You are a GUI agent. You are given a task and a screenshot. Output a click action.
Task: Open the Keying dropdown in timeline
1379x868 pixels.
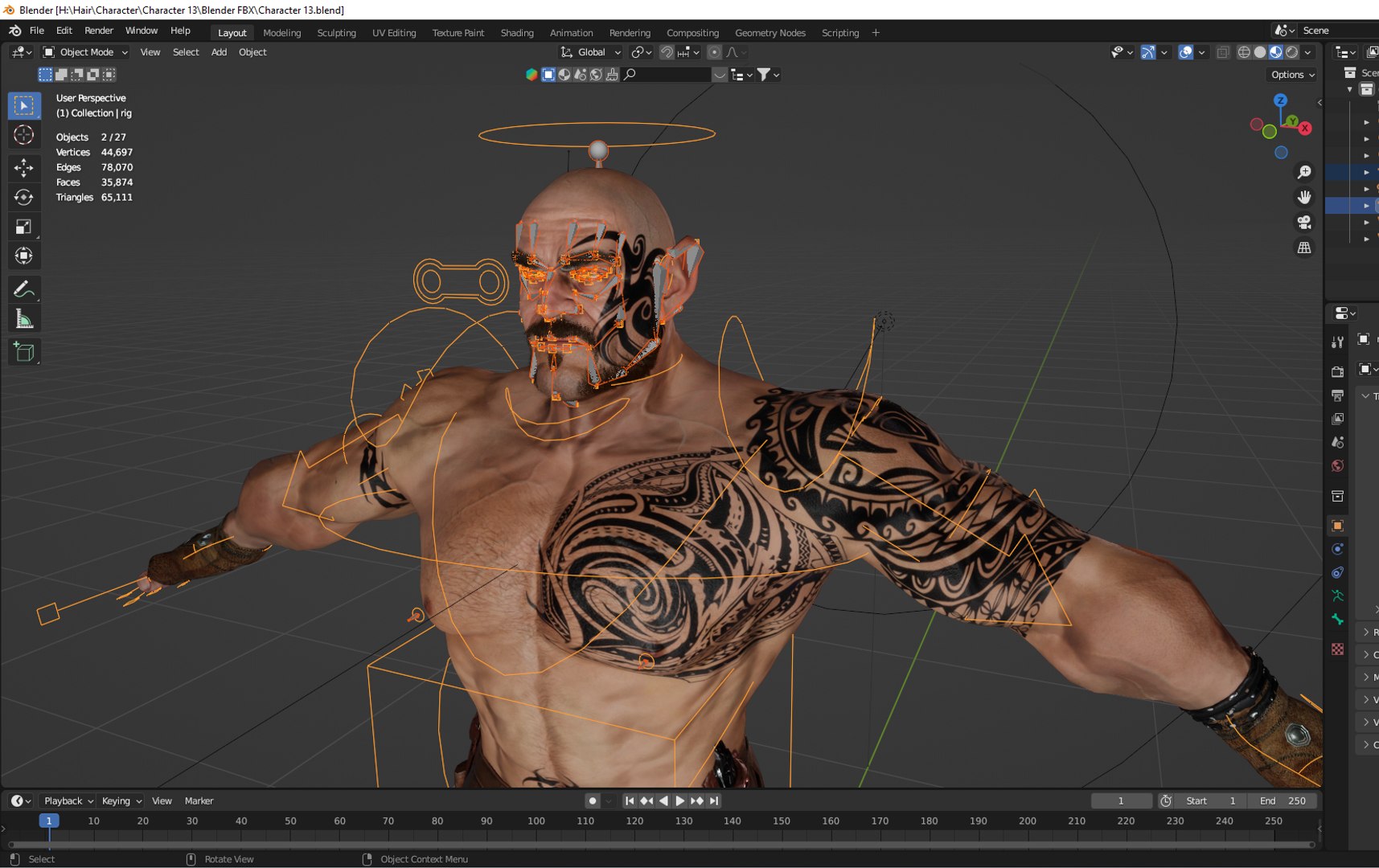[x=121, y=800]
